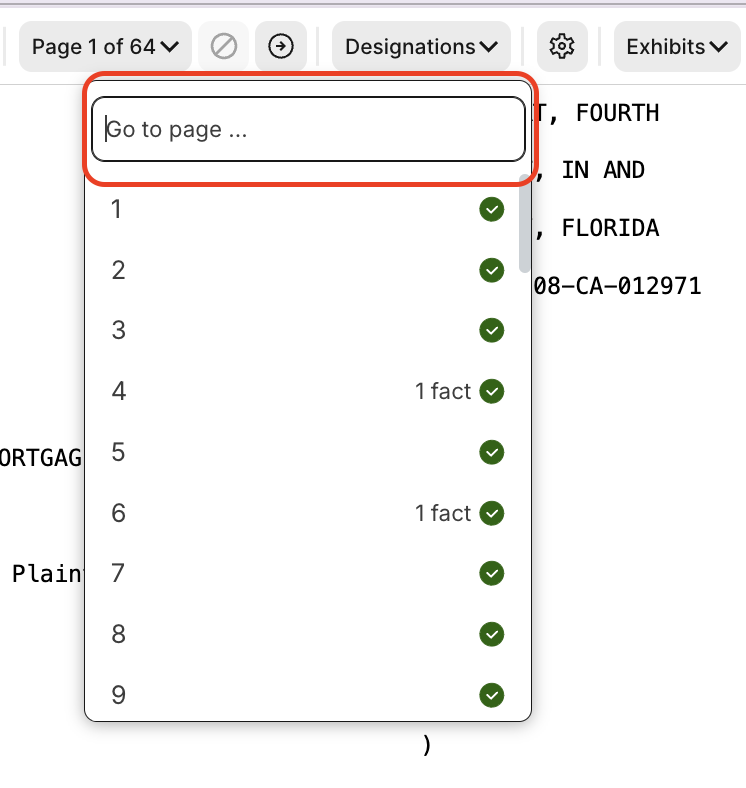Click green checkmark beside page 9
This screenshot has width=746, height=788.
[491, 695]
